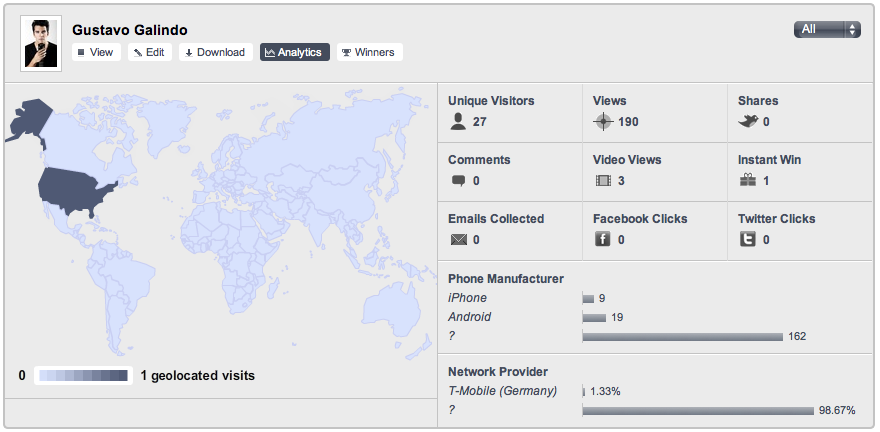The image size is (880, 432).
Task: Click the Edit button
Action: coord(150,52)
